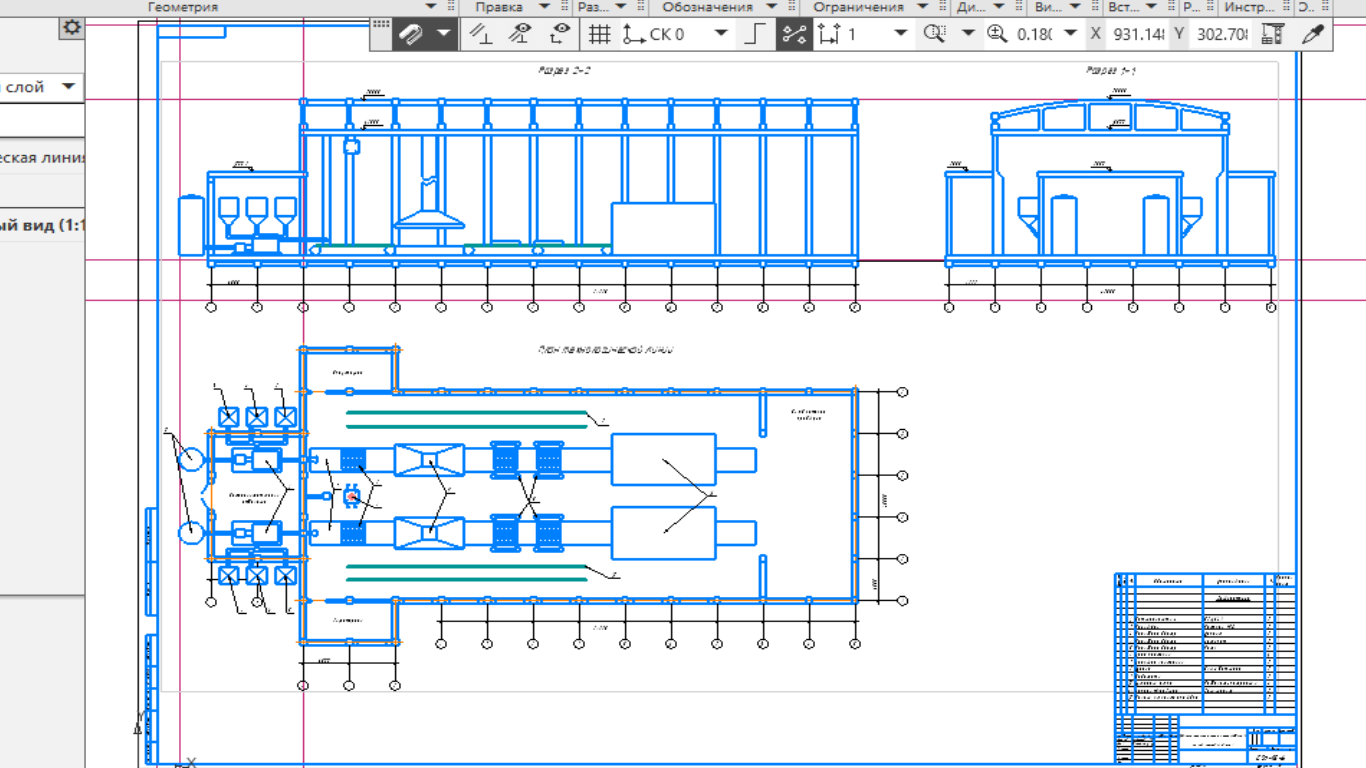Open the Геометрия toolbar tab
Image resolution: width=1366 pixels, height=768 pixels.
[183, 7]
